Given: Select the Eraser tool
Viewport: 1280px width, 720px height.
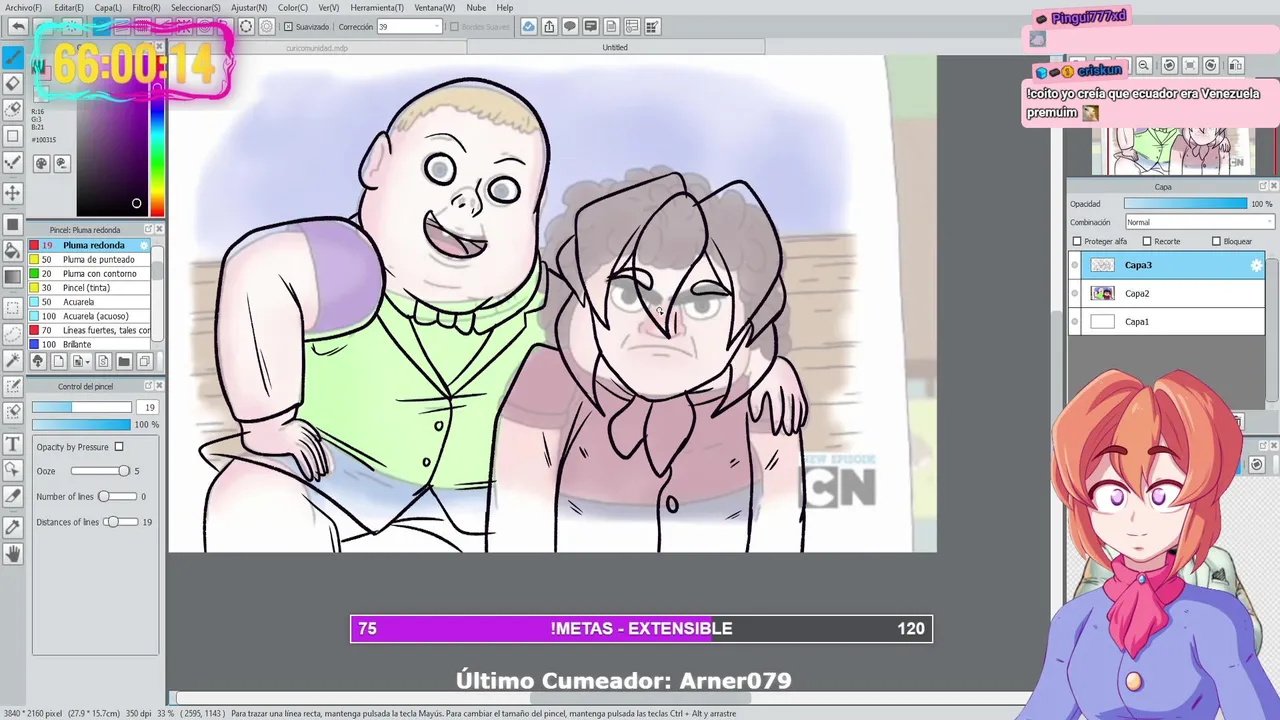Looking at the screenshot, I should tap(13, 83).
